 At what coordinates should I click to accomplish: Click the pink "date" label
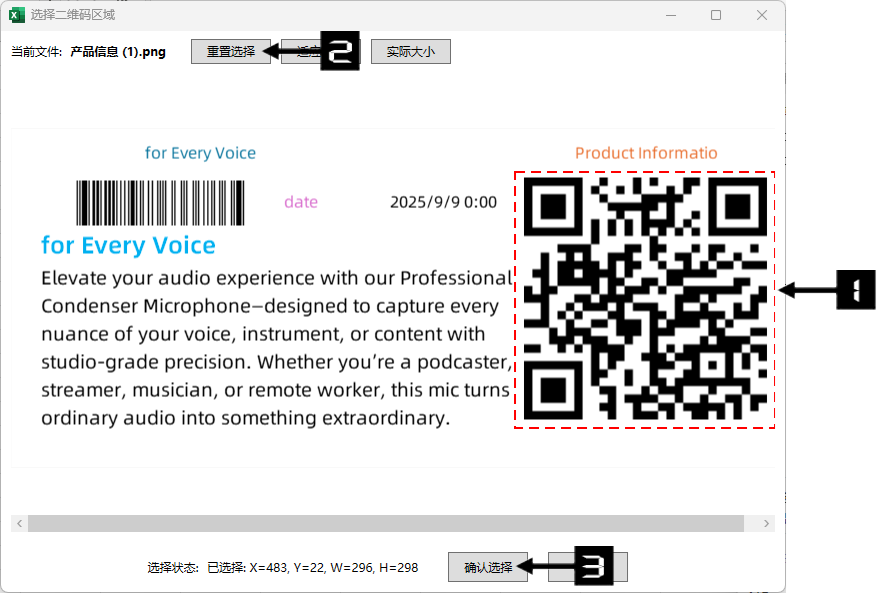[301, 202]
